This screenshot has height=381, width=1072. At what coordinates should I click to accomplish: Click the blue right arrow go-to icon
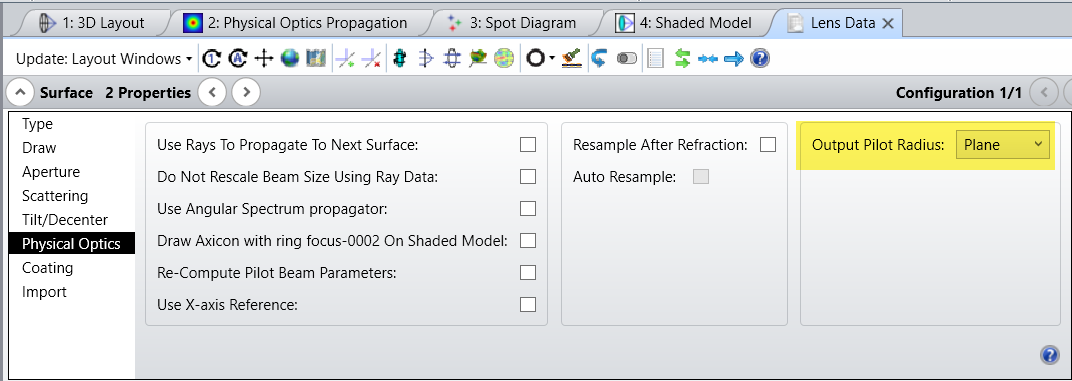(x=734, y=59)
